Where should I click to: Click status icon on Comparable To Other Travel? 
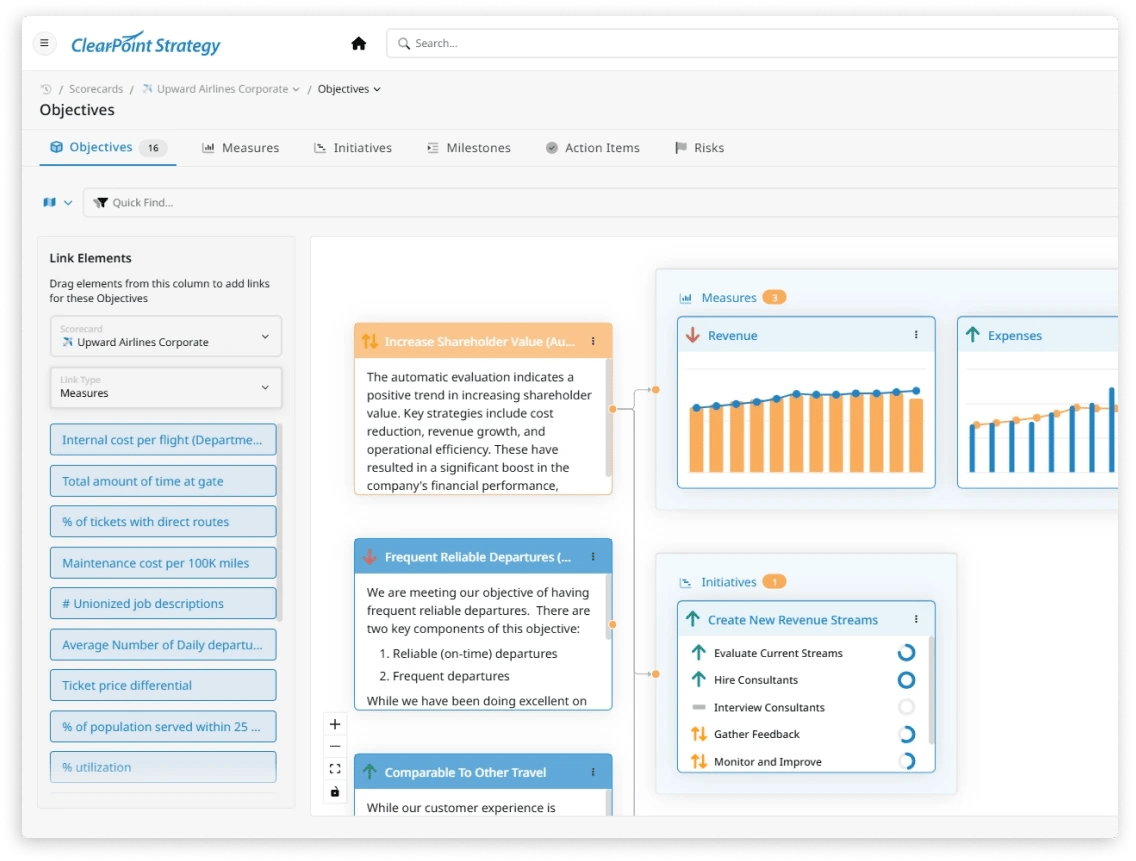(369, 772)
